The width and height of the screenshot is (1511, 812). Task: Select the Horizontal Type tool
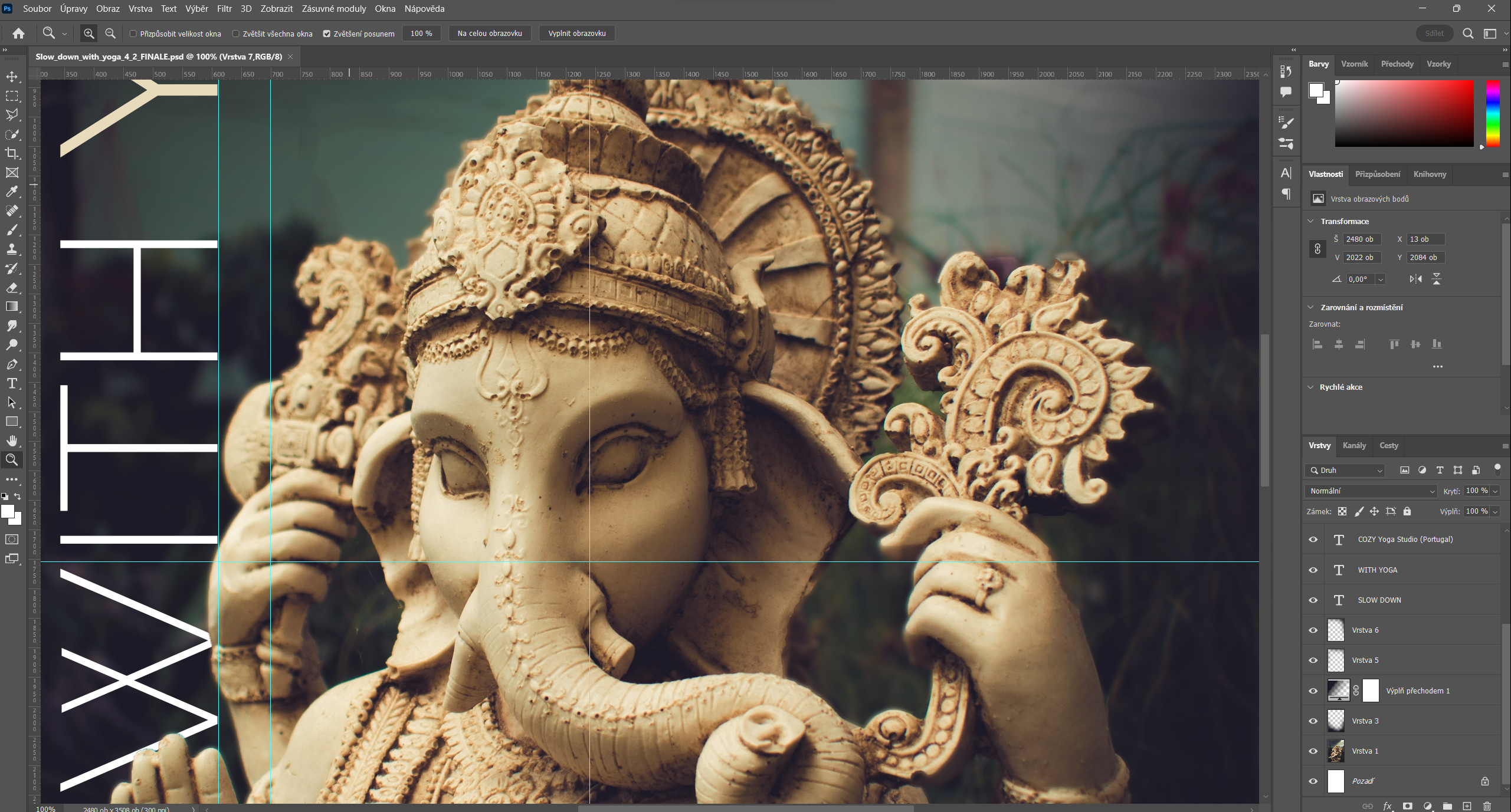click(x=12, y=384)
